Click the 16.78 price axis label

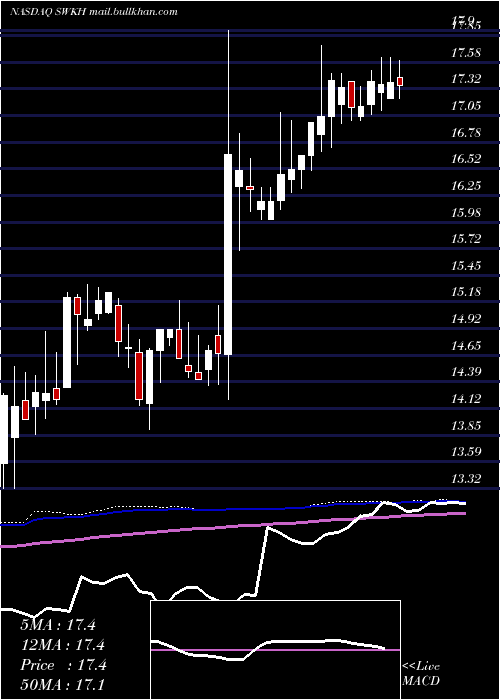[x=467, y=133]
